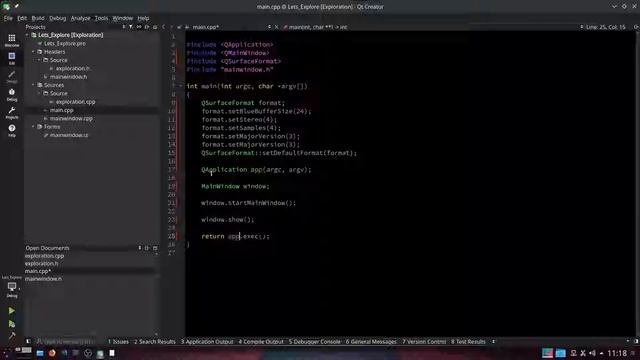The image size is (640, 360).
Task: Close the Open Documents panel
Action: tap(155, 248)
